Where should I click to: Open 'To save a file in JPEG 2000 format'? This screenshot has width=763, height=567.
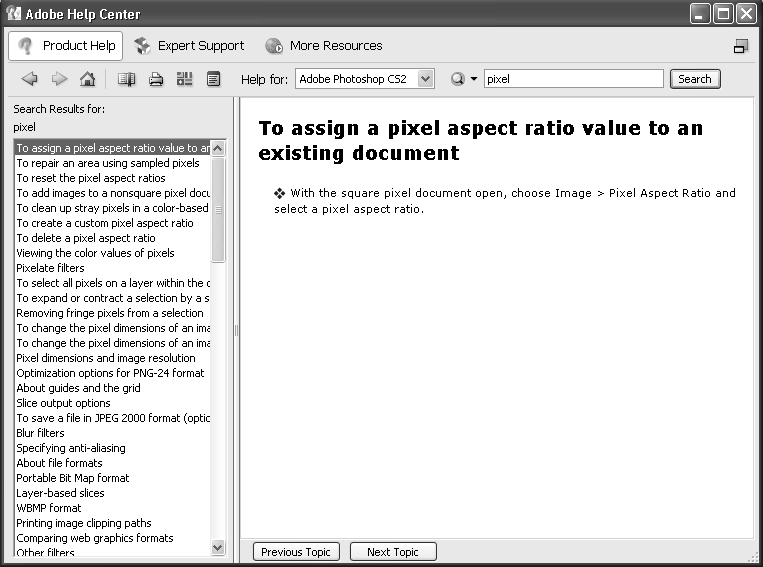point(113,418)
